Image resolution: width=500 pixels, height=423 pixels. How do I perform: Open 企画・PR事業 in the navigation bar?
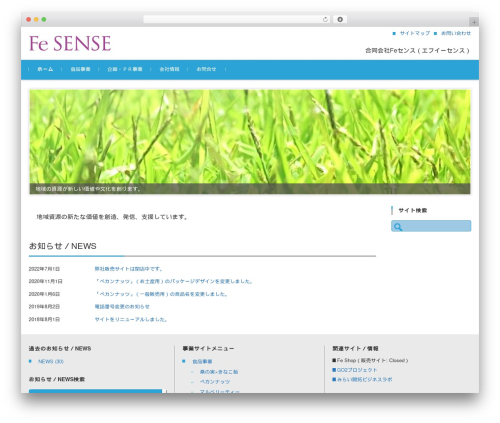[125, 69]
